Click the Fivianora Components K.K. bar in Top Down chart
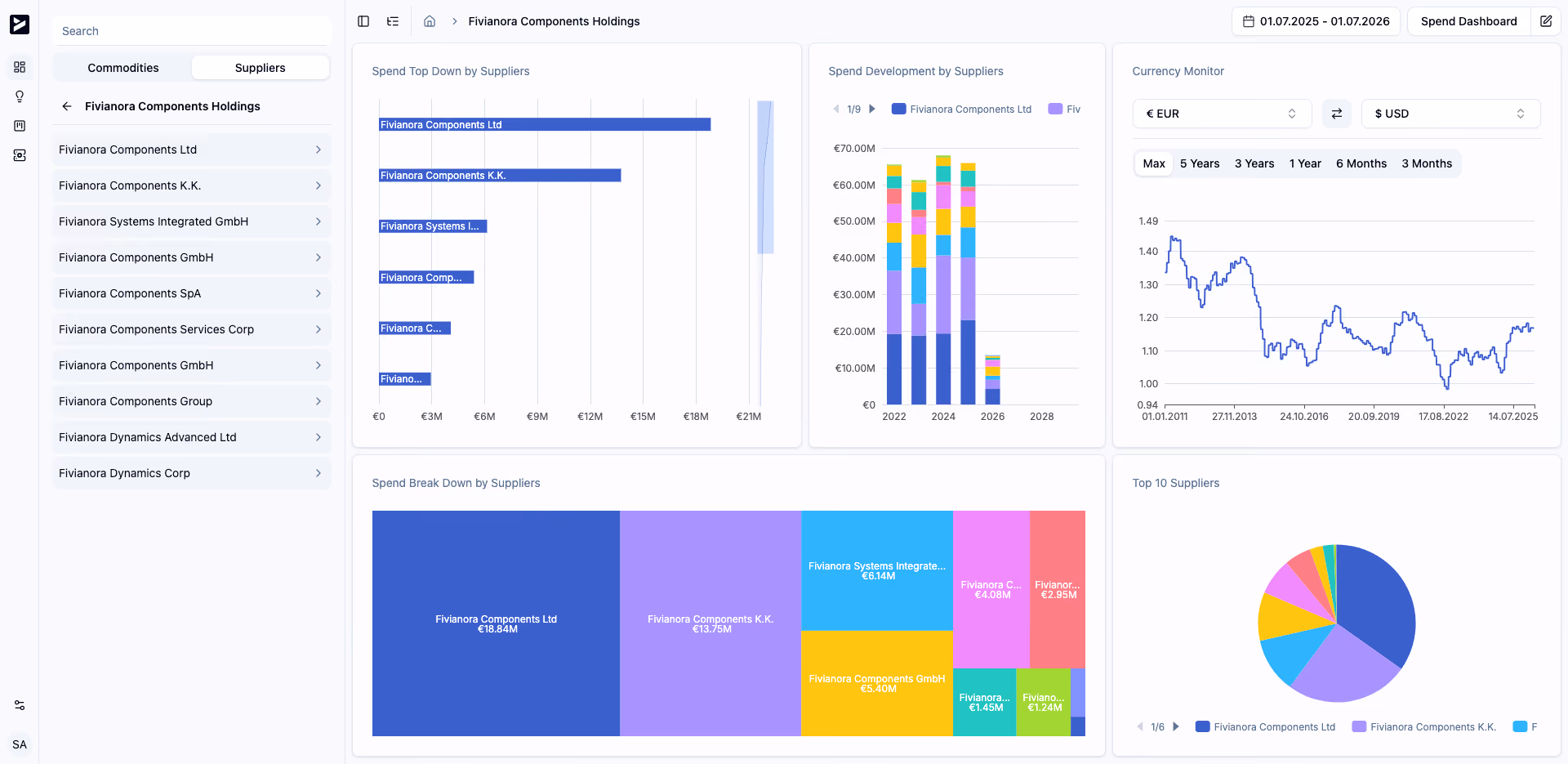The height and width of the screenshot is (764, 1568). 500,175
